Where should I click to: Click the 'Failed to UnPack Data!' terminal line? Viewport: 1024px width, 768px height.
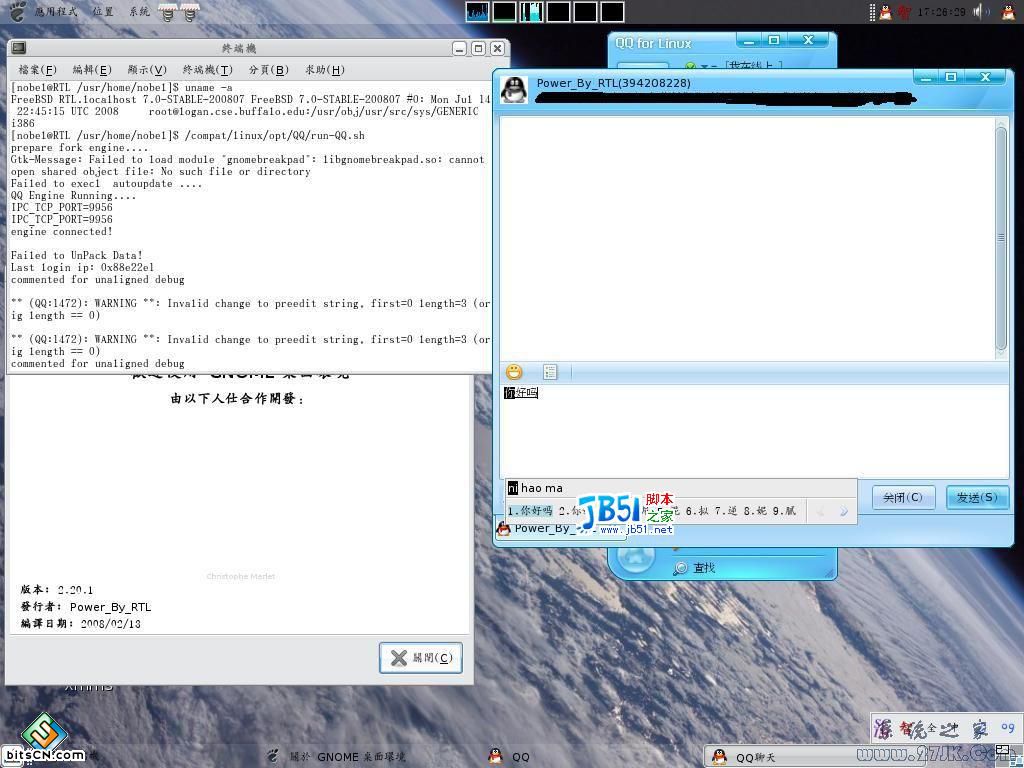76,255
